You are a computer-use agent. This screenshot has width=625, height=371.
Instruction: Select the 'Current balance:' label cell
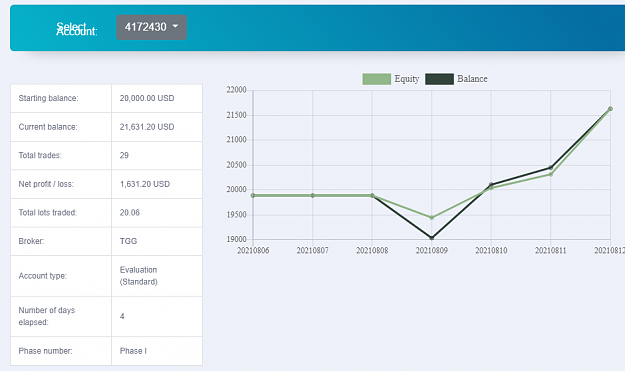[x=61, y=127]
